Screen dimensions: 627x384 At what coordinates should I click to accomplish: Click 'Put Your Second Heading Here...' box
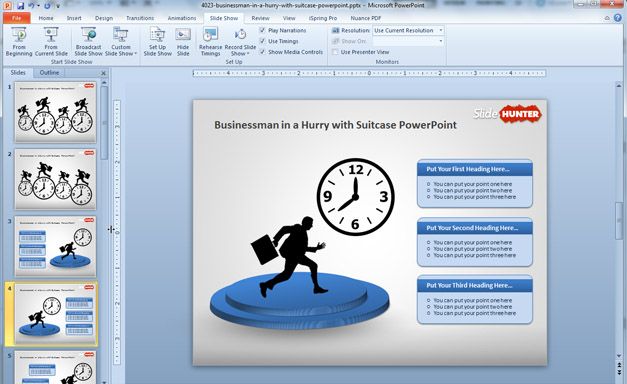[x=475, y=242]
